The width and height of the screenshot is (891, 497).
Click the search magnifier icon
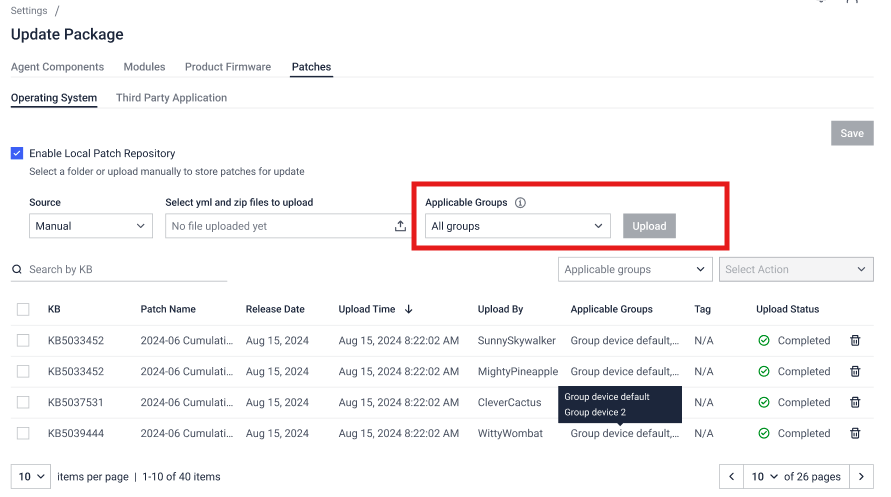coord(17,270)
